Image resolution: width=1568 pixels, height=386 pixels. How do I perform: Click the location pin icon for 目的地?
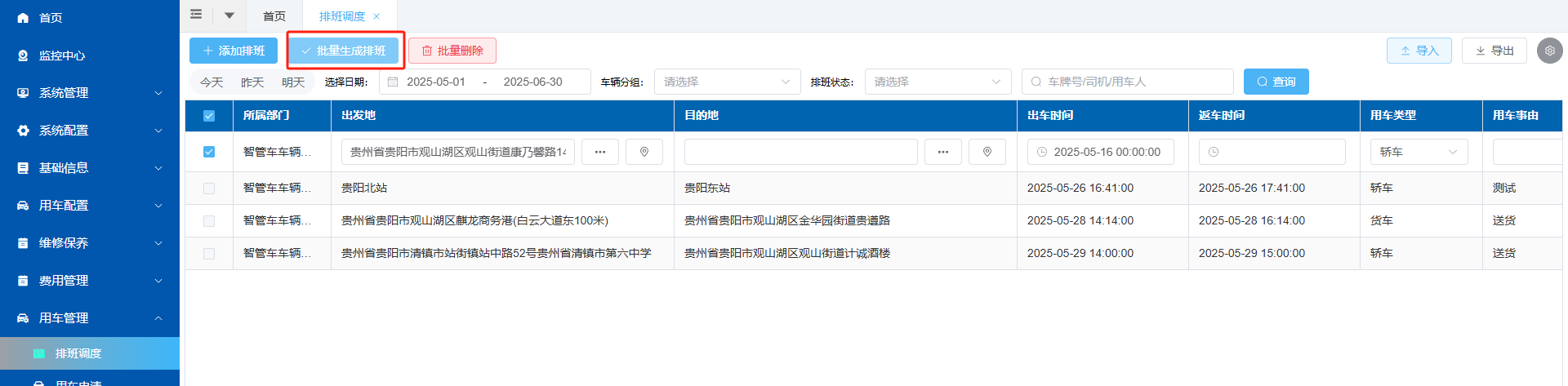coord(987,152)
